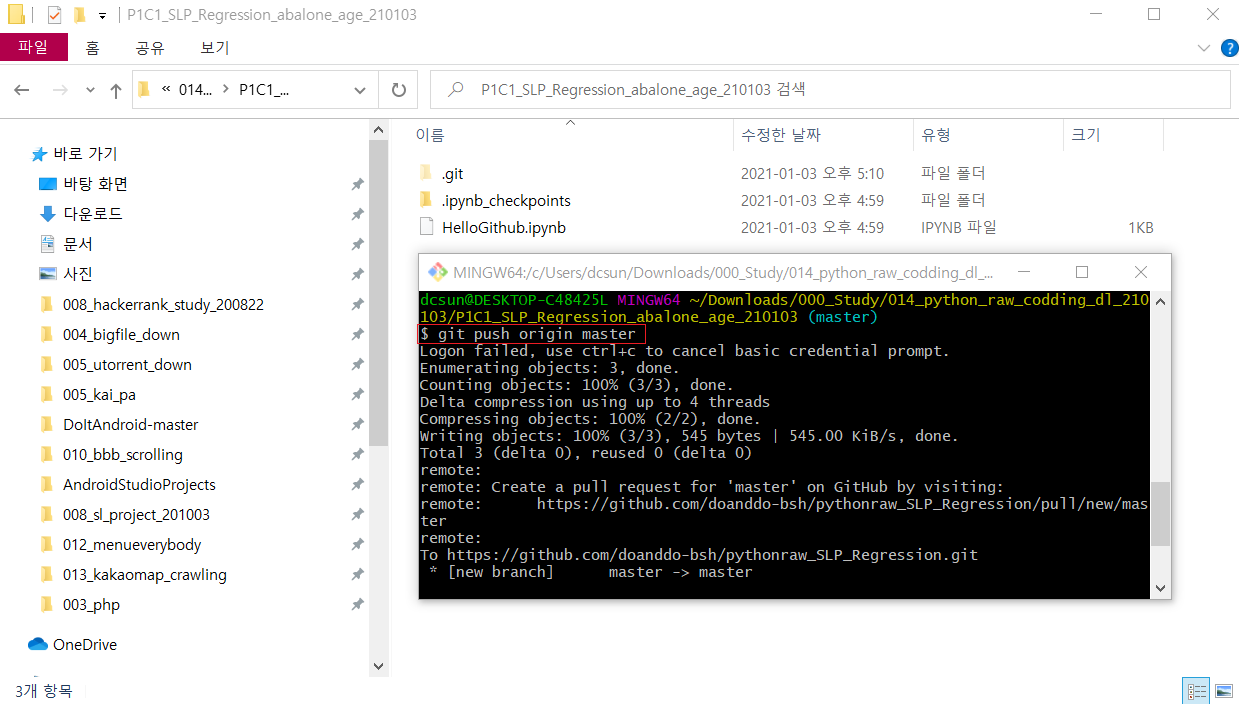Select 사진 in navigation pane
Screen dimensions: 1239x704
(x=78, y=274)
